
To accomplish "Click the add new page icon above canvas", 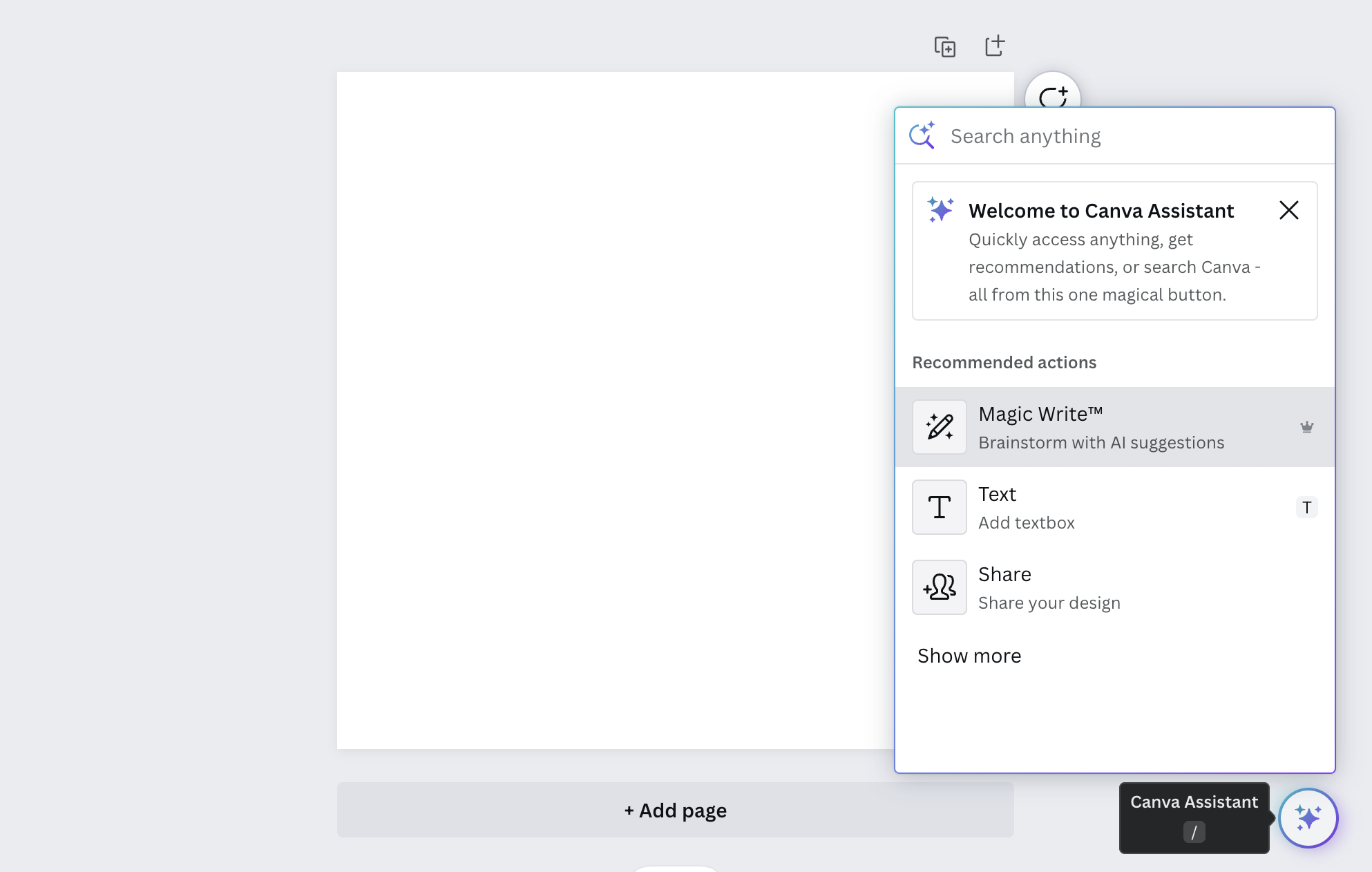I will [x=994, y=46].
